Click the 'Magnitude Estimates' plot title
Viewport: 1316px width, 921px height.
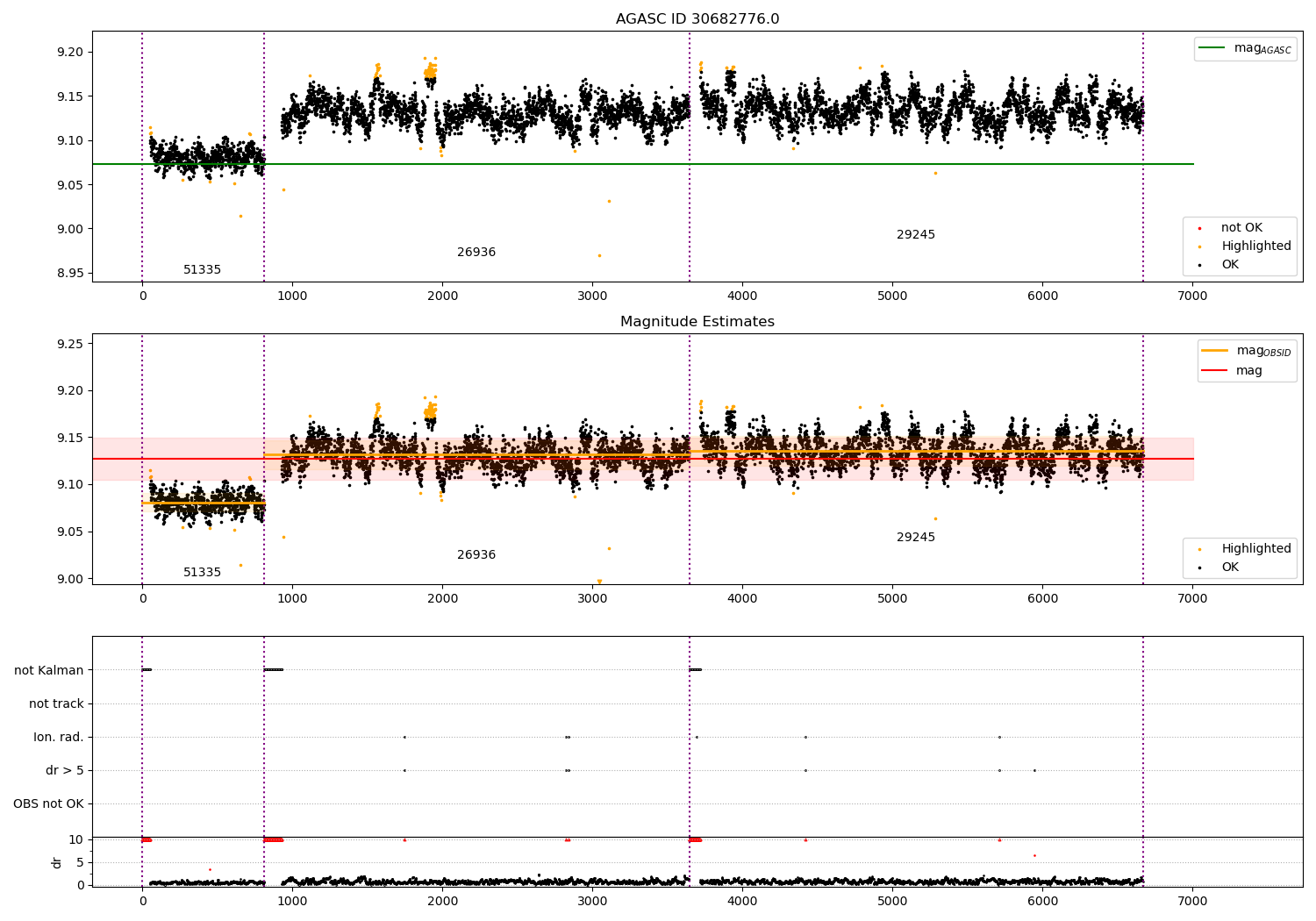(x=697, y=322)
